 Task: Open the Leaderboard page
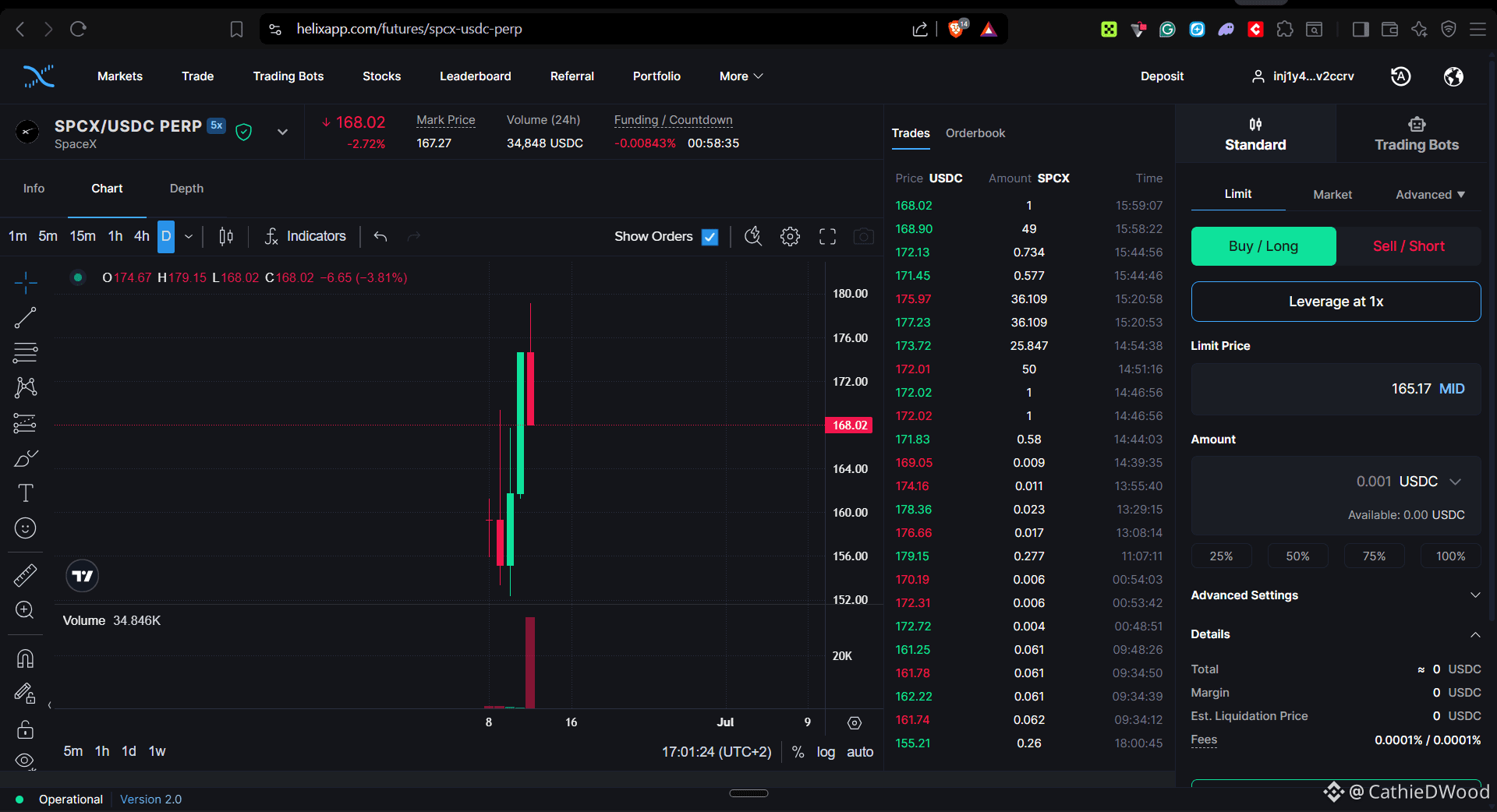[476, 76]
